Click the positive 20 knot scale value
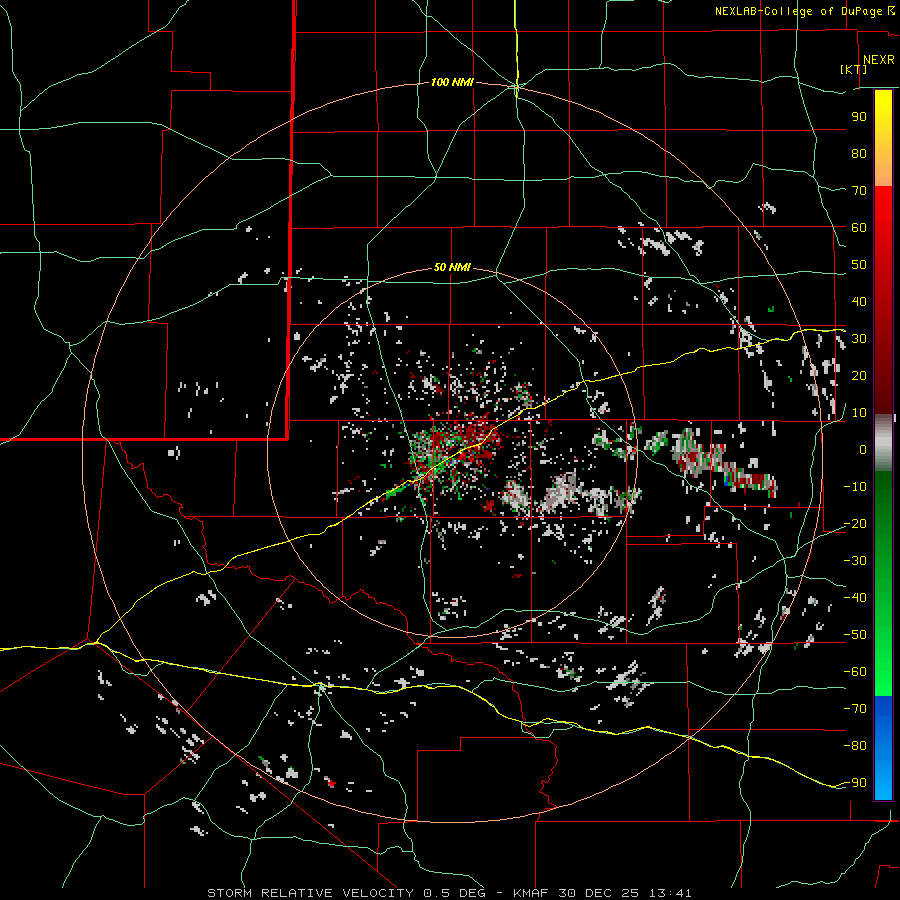Viewport: 900px width, 900px height. (x=859, y=375)
